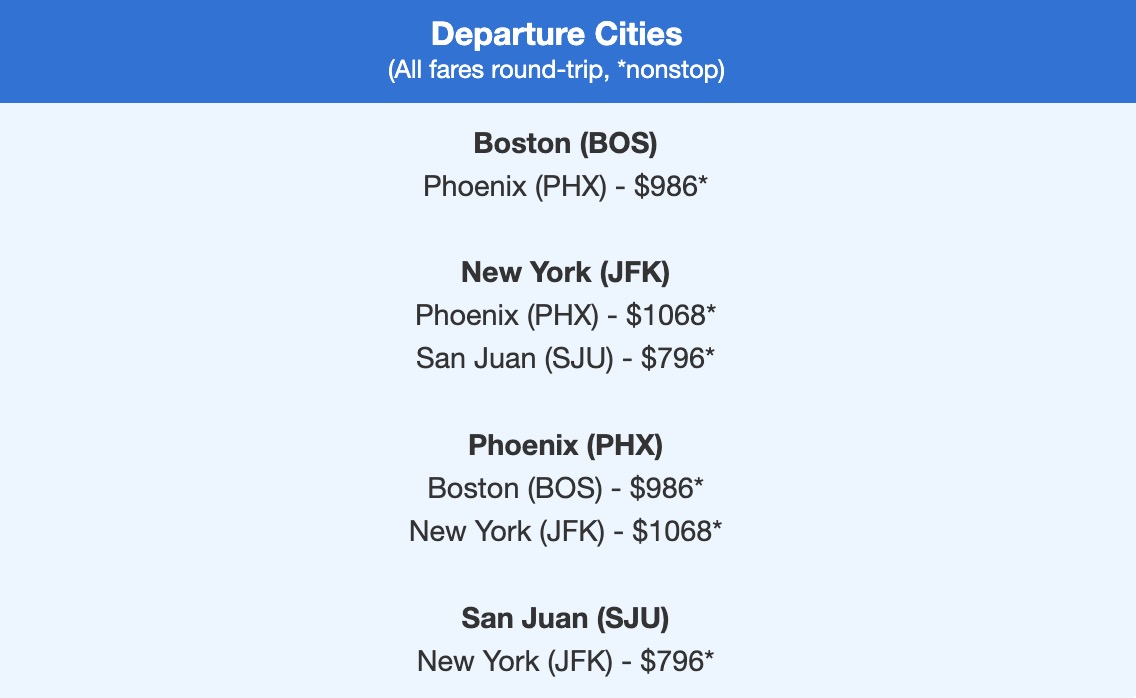
Task: Open New York (JFK) destination under Phoenix
Action: point(507,531)
